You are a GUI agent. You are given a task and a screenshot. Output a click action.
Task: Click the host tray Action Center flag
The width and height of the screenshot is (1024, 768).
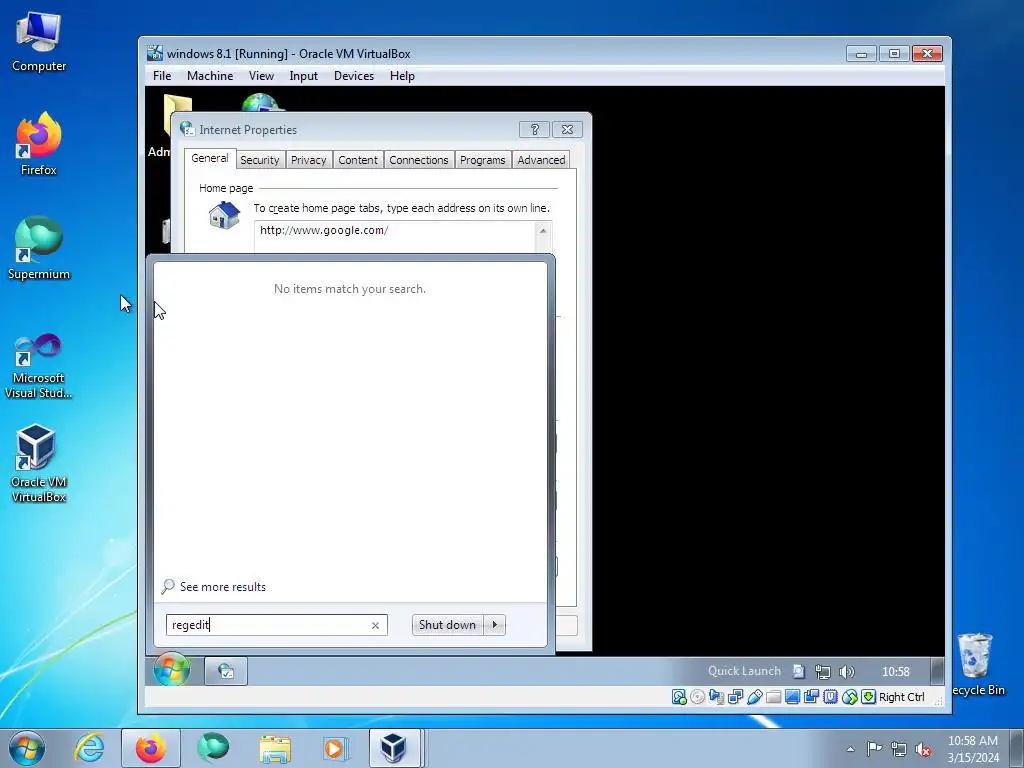(x=874, y=748)
